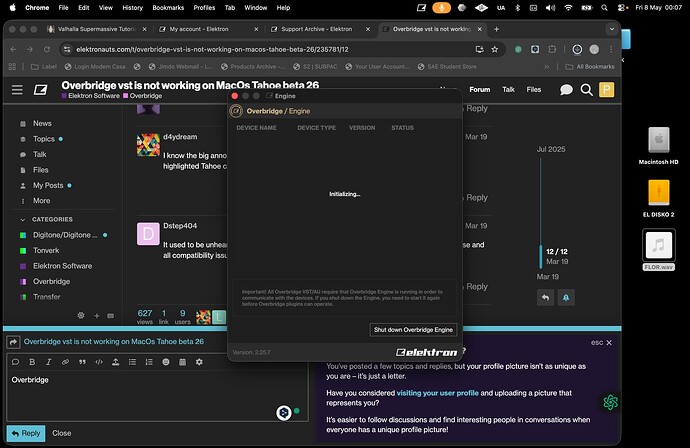
Task: Click the sidebar plus icon
Action: [x=97, y=316]
